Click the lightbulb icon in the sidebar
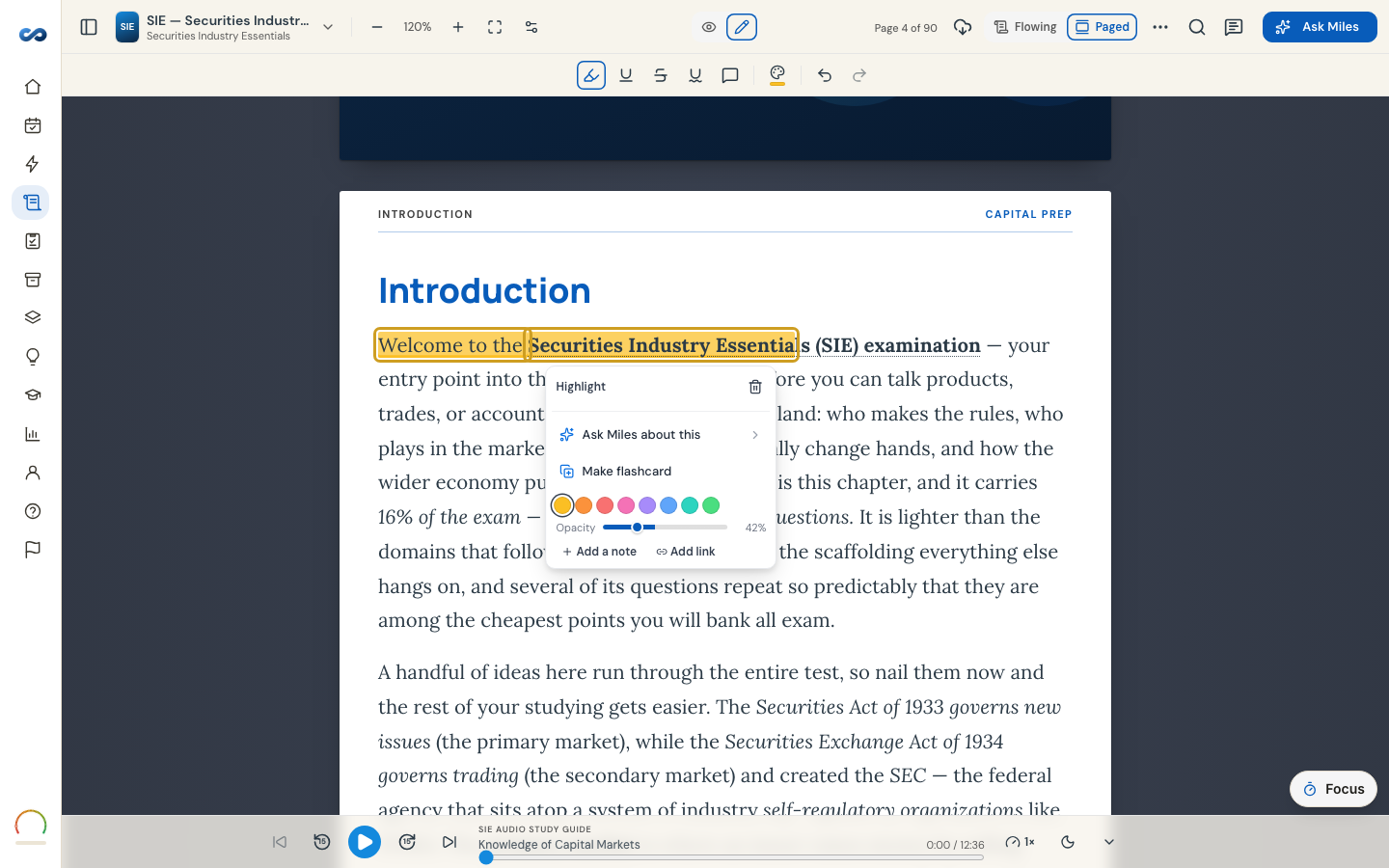Viewport: 1389px width, 868px height. pos(32,357)
